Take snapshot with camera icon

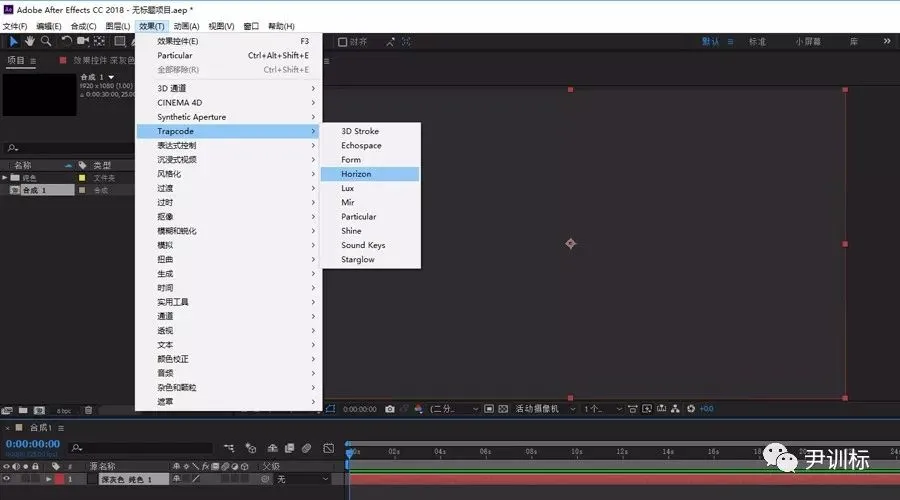pyautogui.click(x=390, y=409)
